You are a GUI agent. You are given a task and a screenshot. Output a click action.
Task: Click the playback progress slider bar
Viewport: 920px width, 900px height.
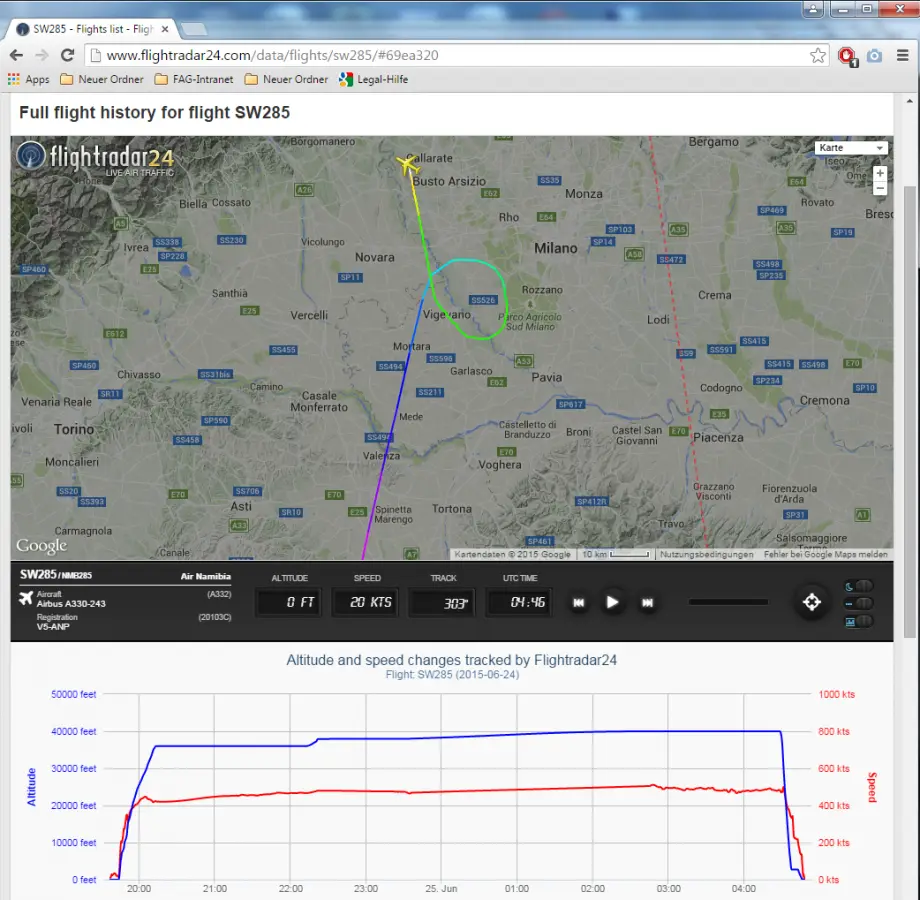click(x=728, y=602)
